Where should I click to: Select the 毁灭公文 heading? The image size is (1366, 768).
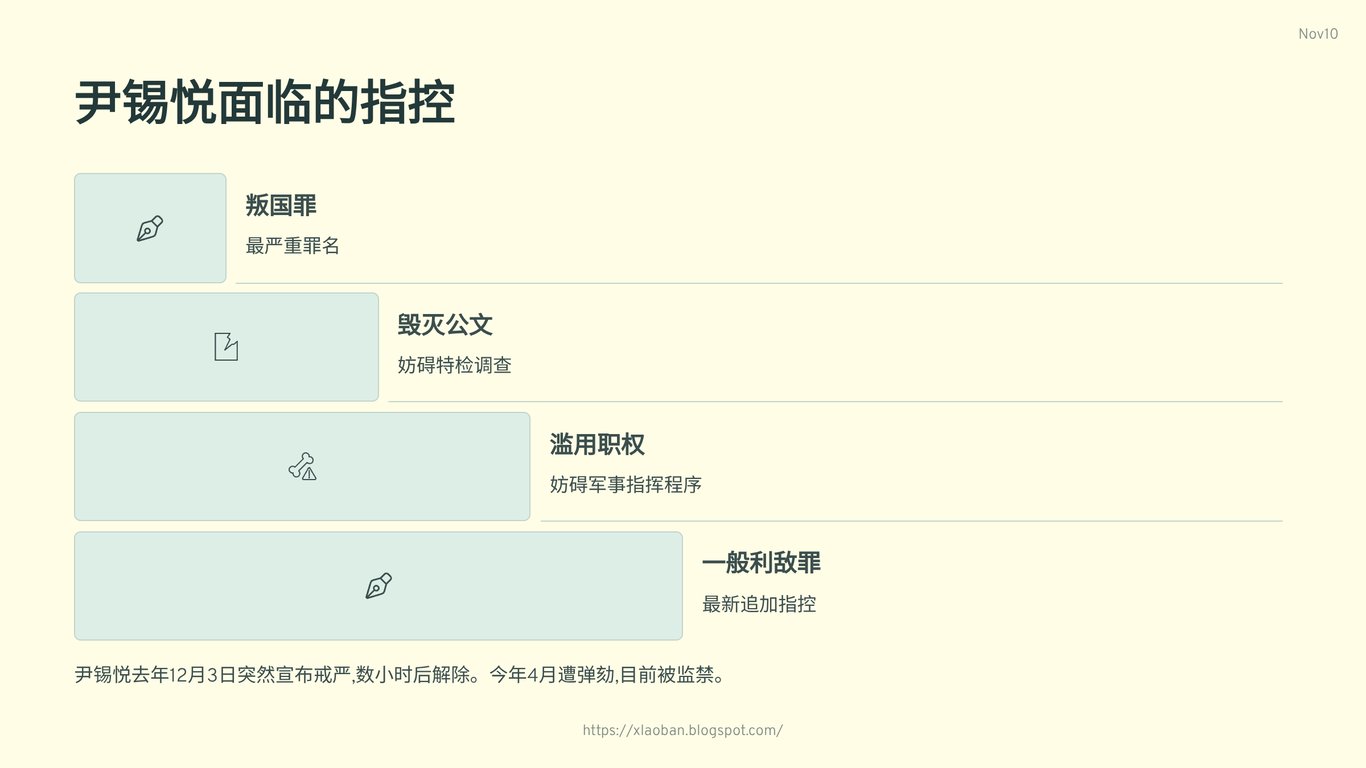[445, 325]
